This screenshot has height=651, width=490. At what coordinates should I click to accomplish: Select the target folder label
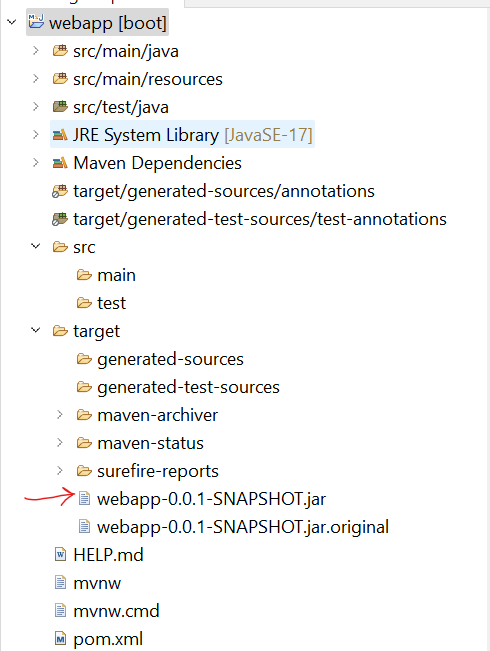click(x=96, y=332)
